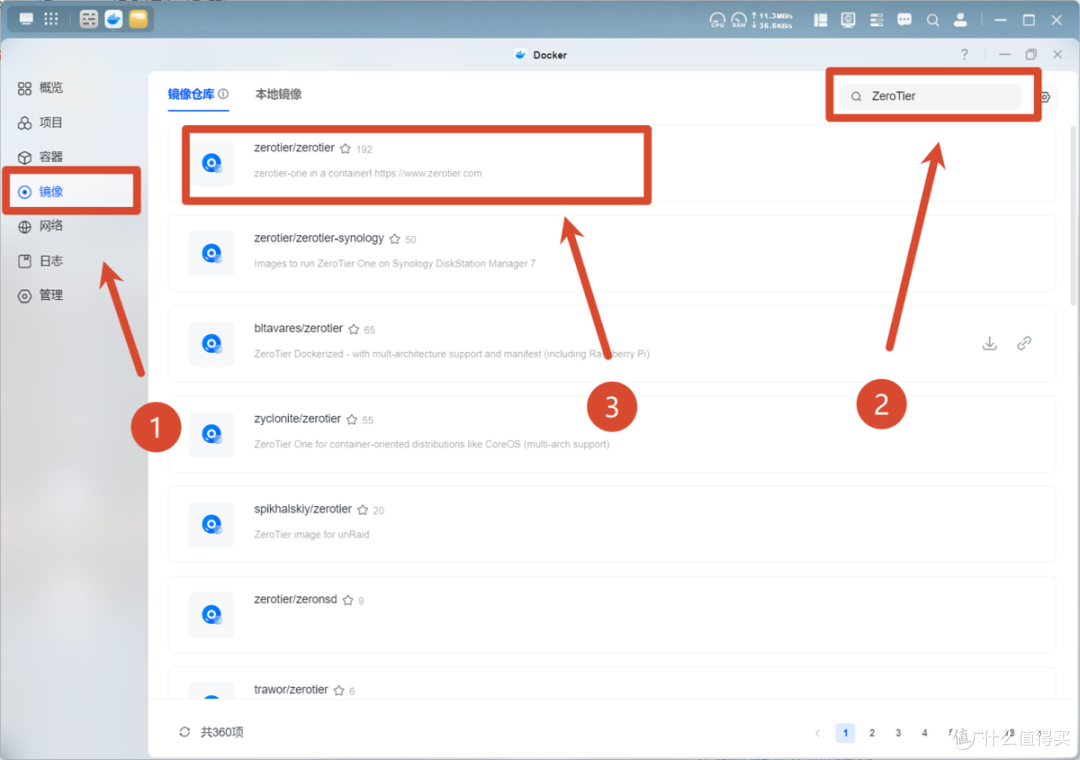Open the 网络 network section
Viewport: 1080px width, 760px height.
point(41,226)
